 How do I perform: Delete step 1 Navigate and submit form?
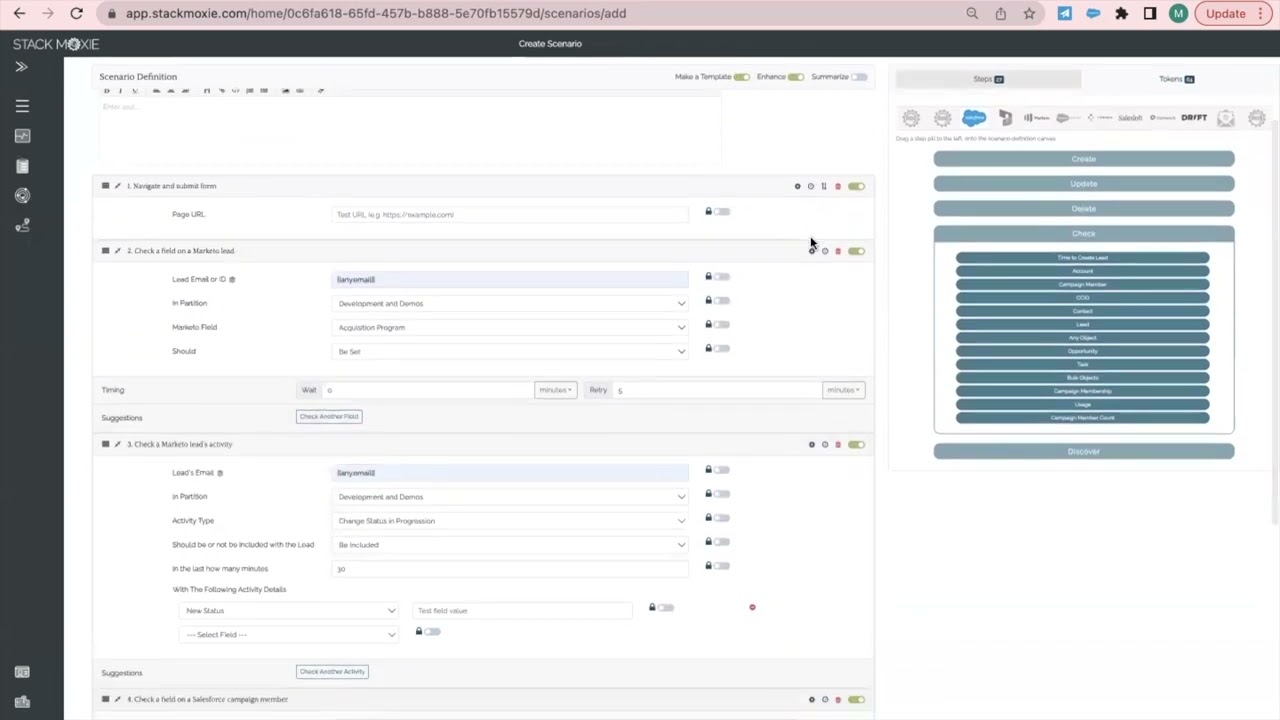(838, 186)
